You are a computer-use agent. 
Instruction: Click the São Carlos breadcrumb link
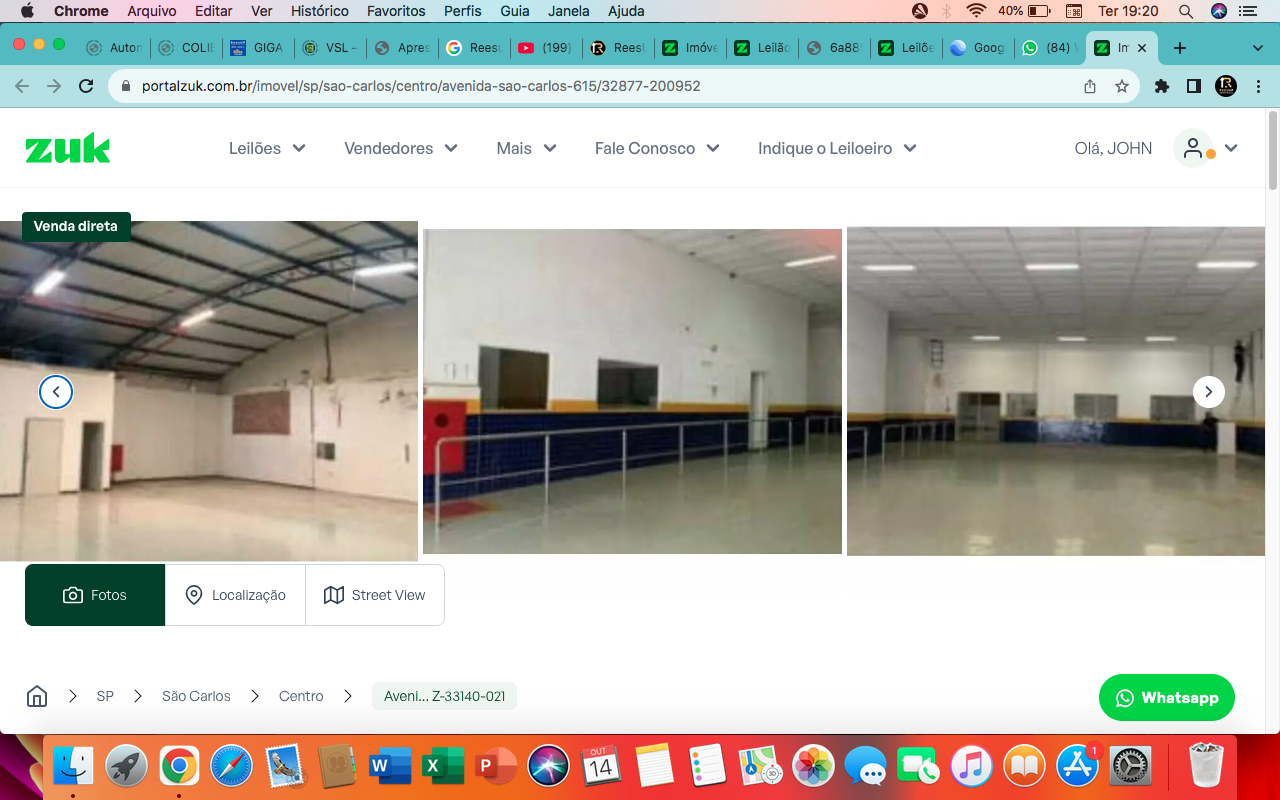pos(196,695)
